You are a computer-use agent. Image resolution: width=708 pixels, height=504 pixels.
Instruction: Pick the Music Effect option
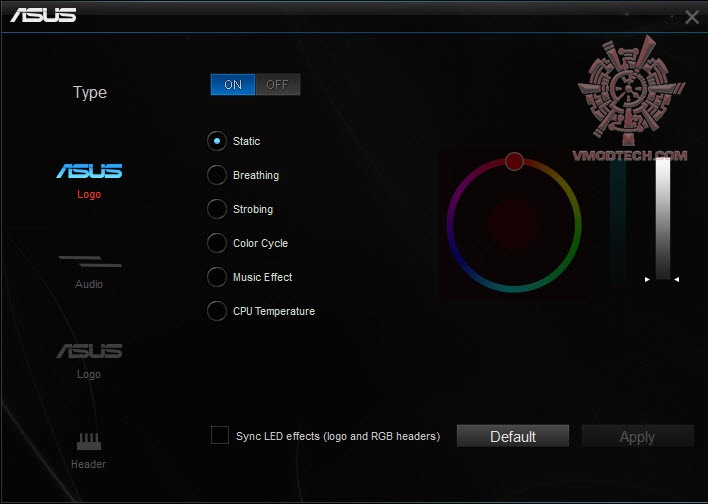click(217, 277)
